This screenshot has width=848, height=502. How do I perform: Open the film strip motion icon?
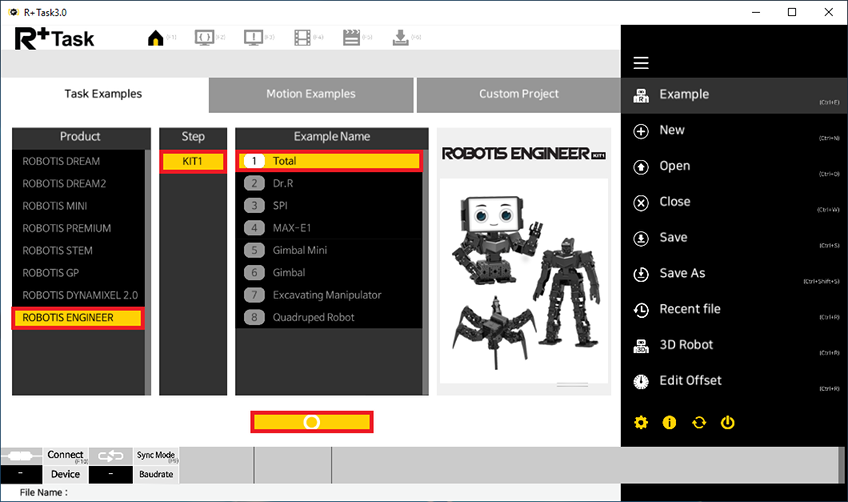[x=302, y=38]
